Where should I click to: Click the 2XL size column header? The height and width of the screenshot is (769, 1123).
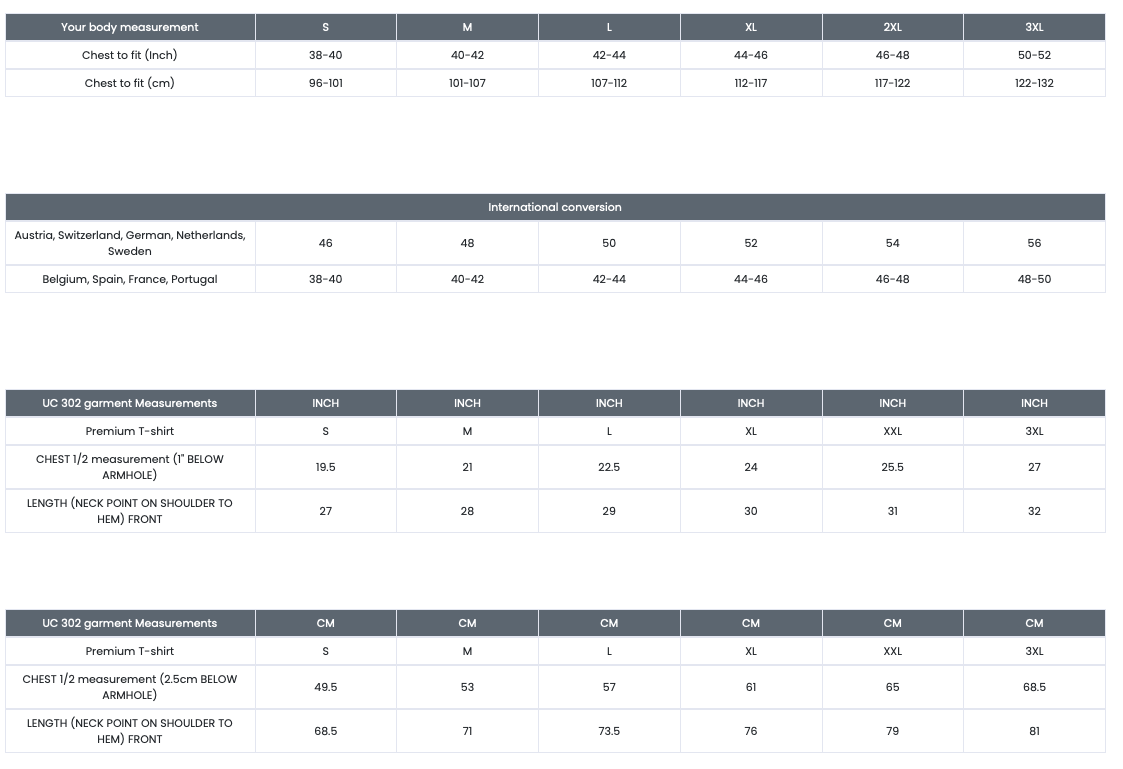click(892, 27)
